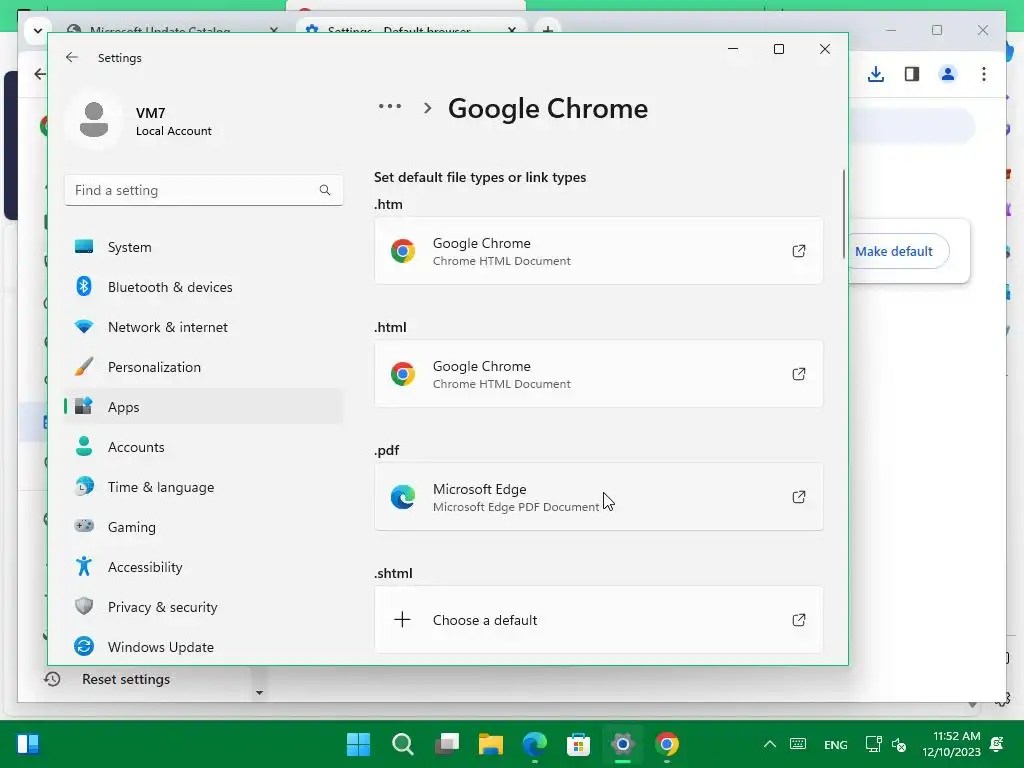
Task: Open the widgets icon at taskbar left
Action: [x=28, y=744]
